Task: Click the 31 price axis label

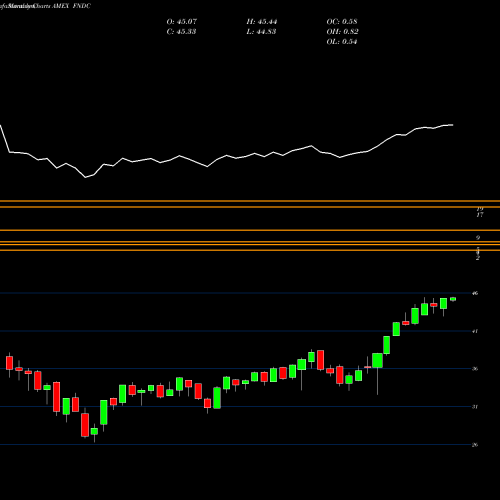Action: coord(475,407)
